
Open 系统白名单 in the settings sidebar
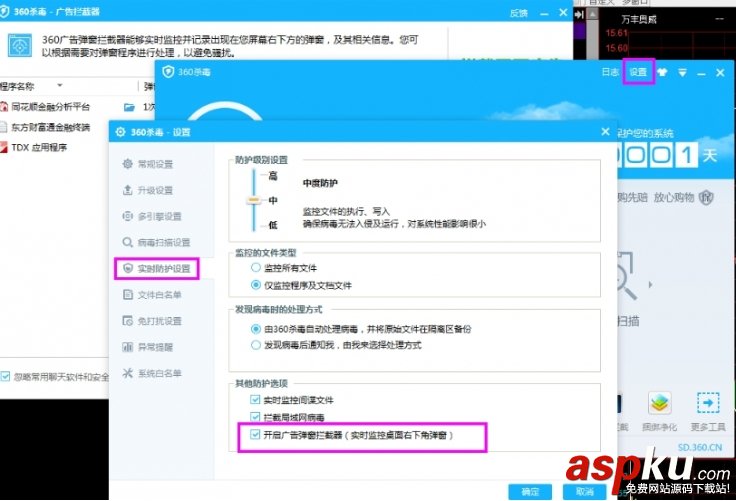coord(159,373)
